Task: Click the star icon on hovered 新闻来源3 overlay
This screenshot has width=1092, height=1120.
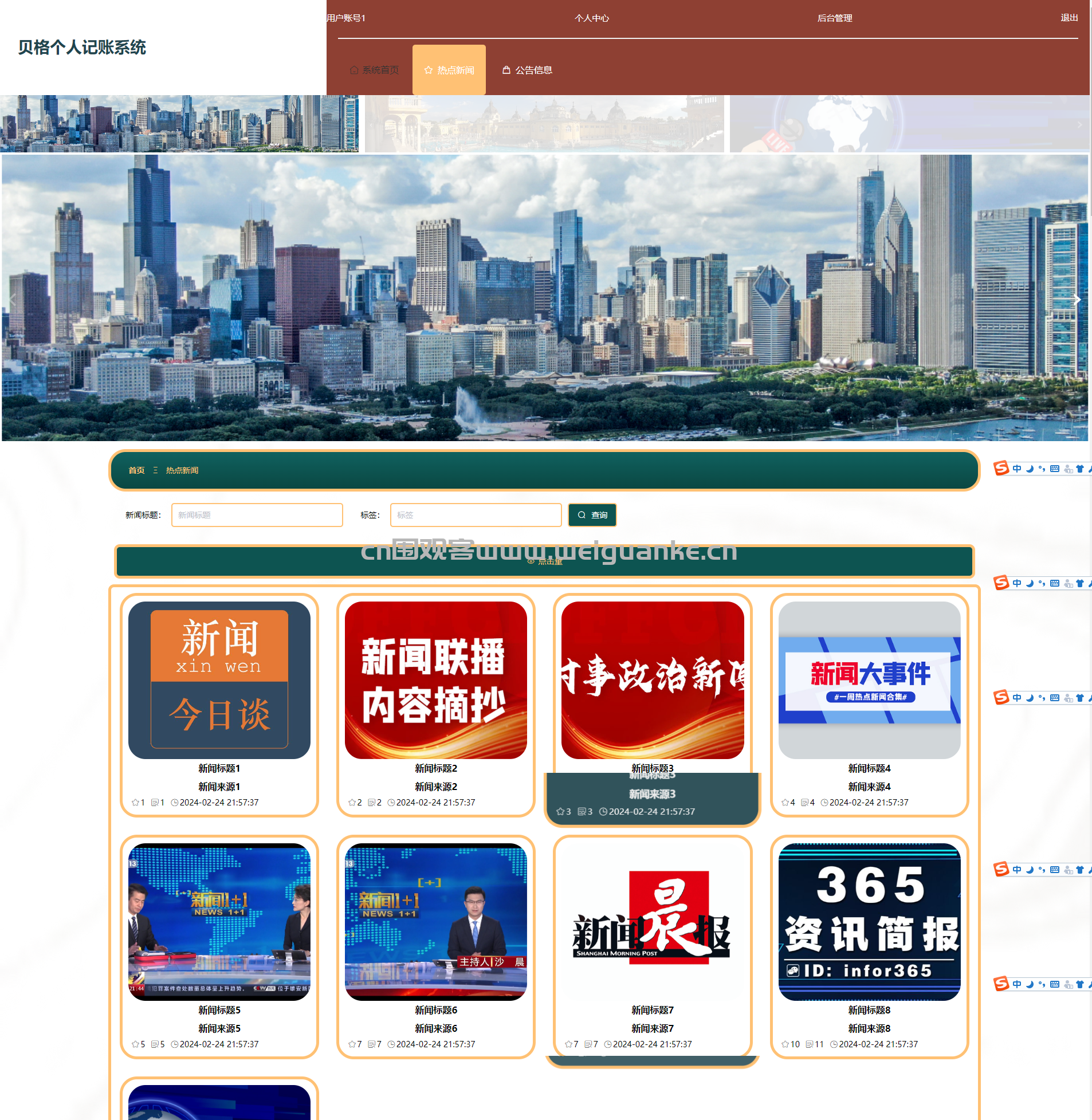Action: coord(560,812)
